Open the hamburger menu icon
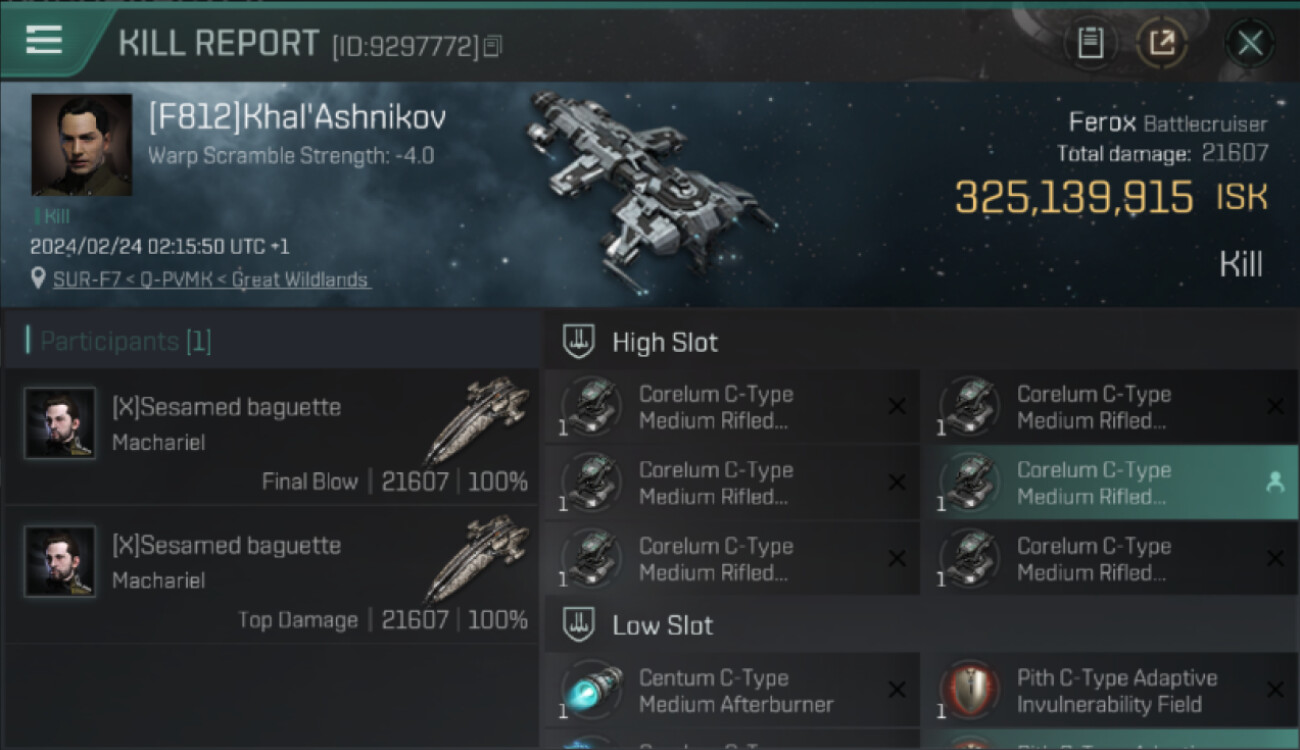Viewport: 1300px width, 750px height. (44, 40)
